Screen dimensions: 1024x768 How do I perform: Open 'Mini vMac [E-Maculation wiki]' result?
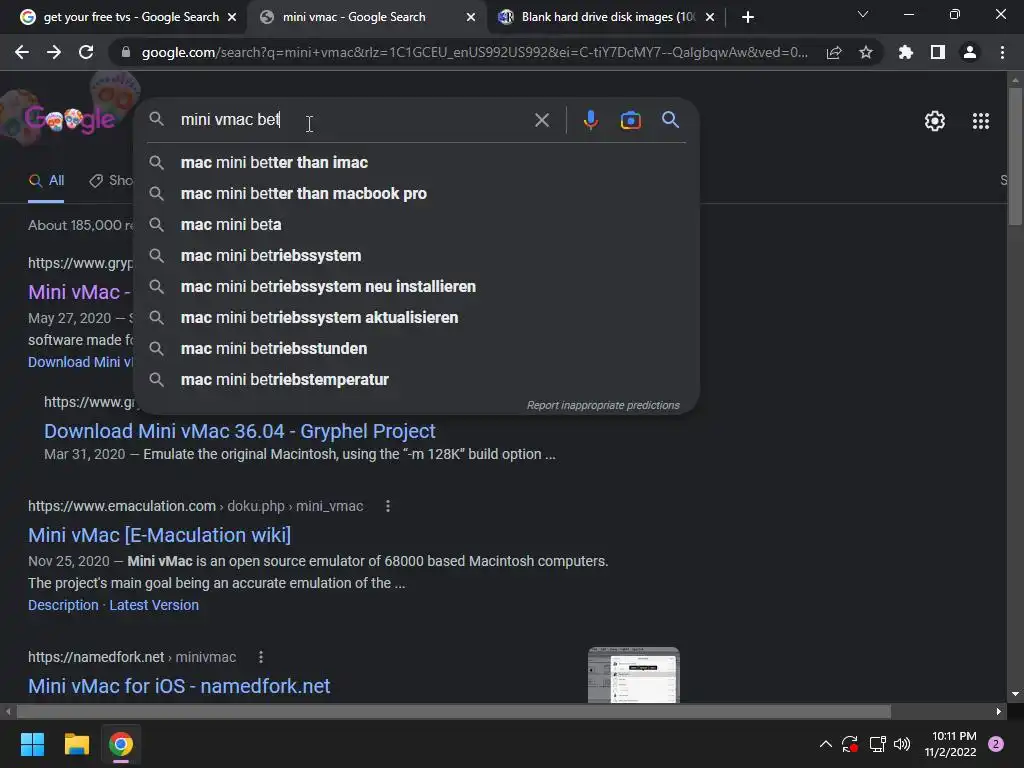click(x=159, y=536)
